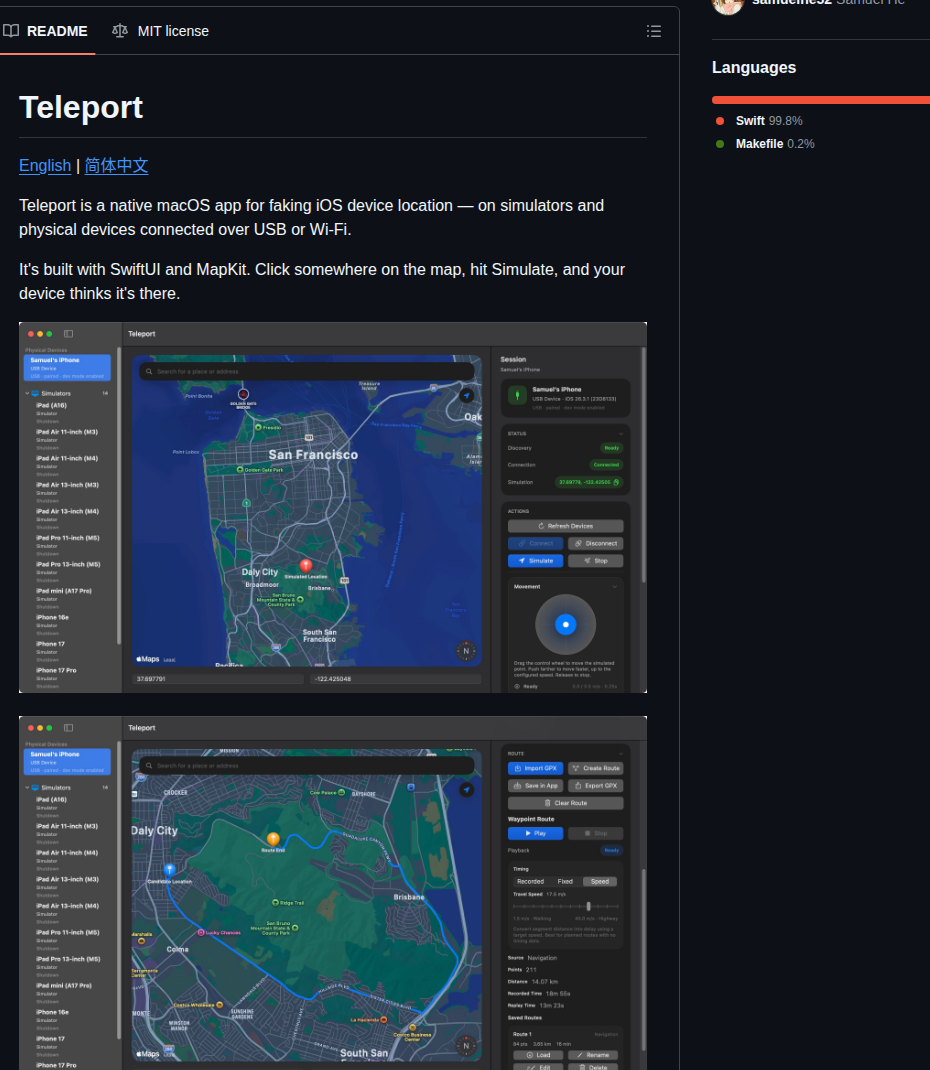This screenshot has height=1070, width=930.
Task: Click the Delete button for Route 1
Action: point(593,1067)
